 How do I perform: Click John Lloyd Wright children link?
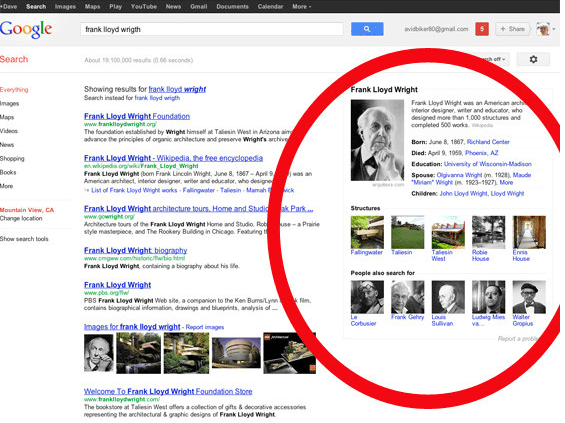coord(463,193)
